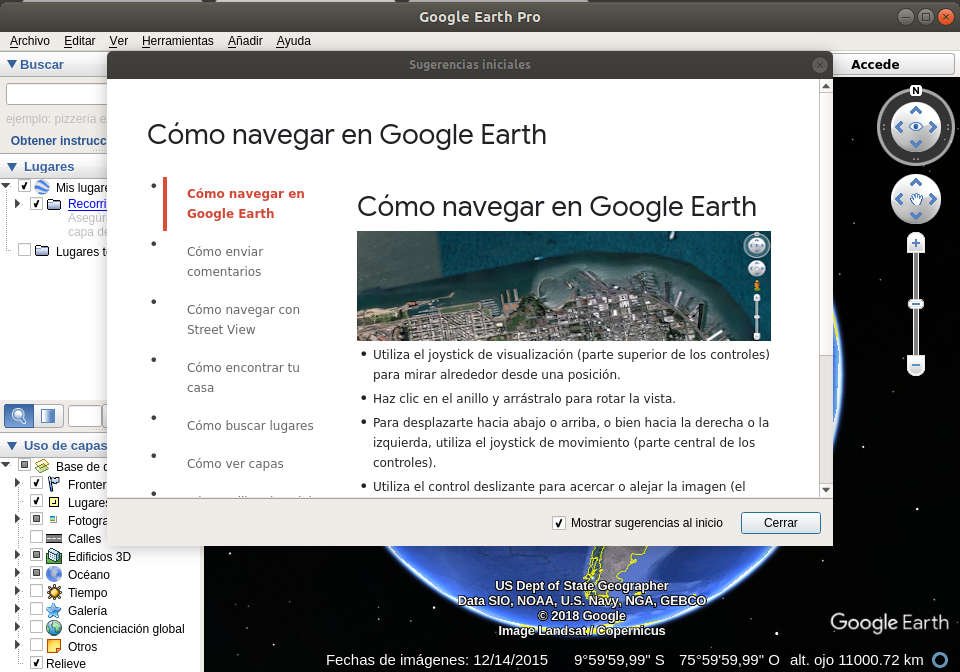The image size is (960, 672).
Task: Uncheck the Fronteras layer checkbox
Action: coord(37,483)
